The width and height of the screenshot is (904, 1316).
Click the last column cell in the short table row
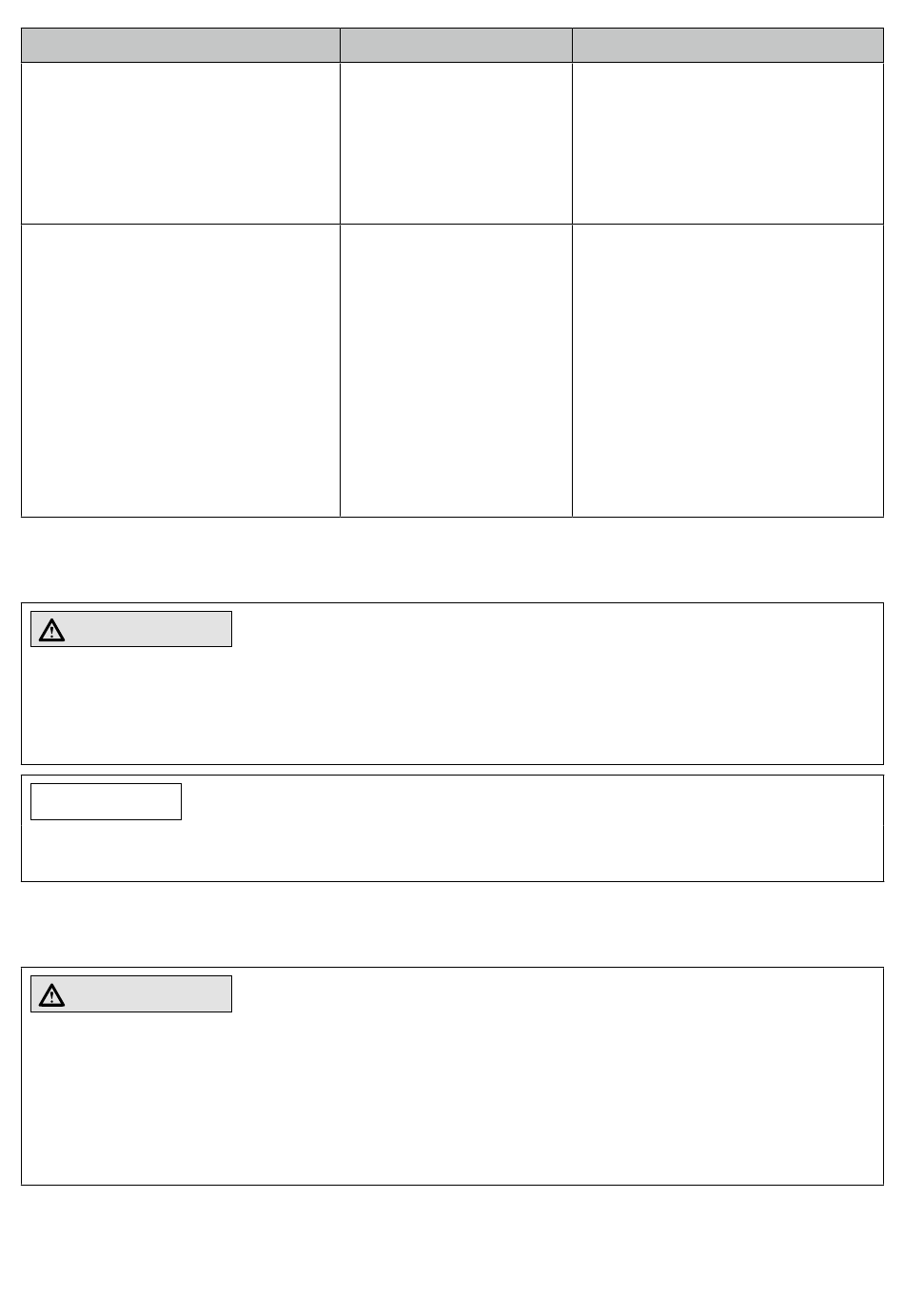(x=728, y=144)
